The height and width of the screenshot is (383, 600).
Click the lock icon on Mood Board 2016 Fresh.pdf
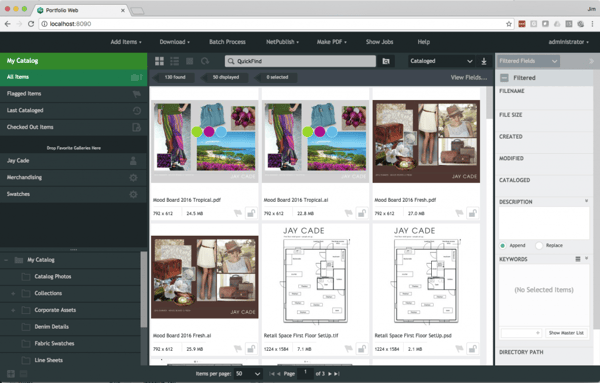(x=473, y=213)
